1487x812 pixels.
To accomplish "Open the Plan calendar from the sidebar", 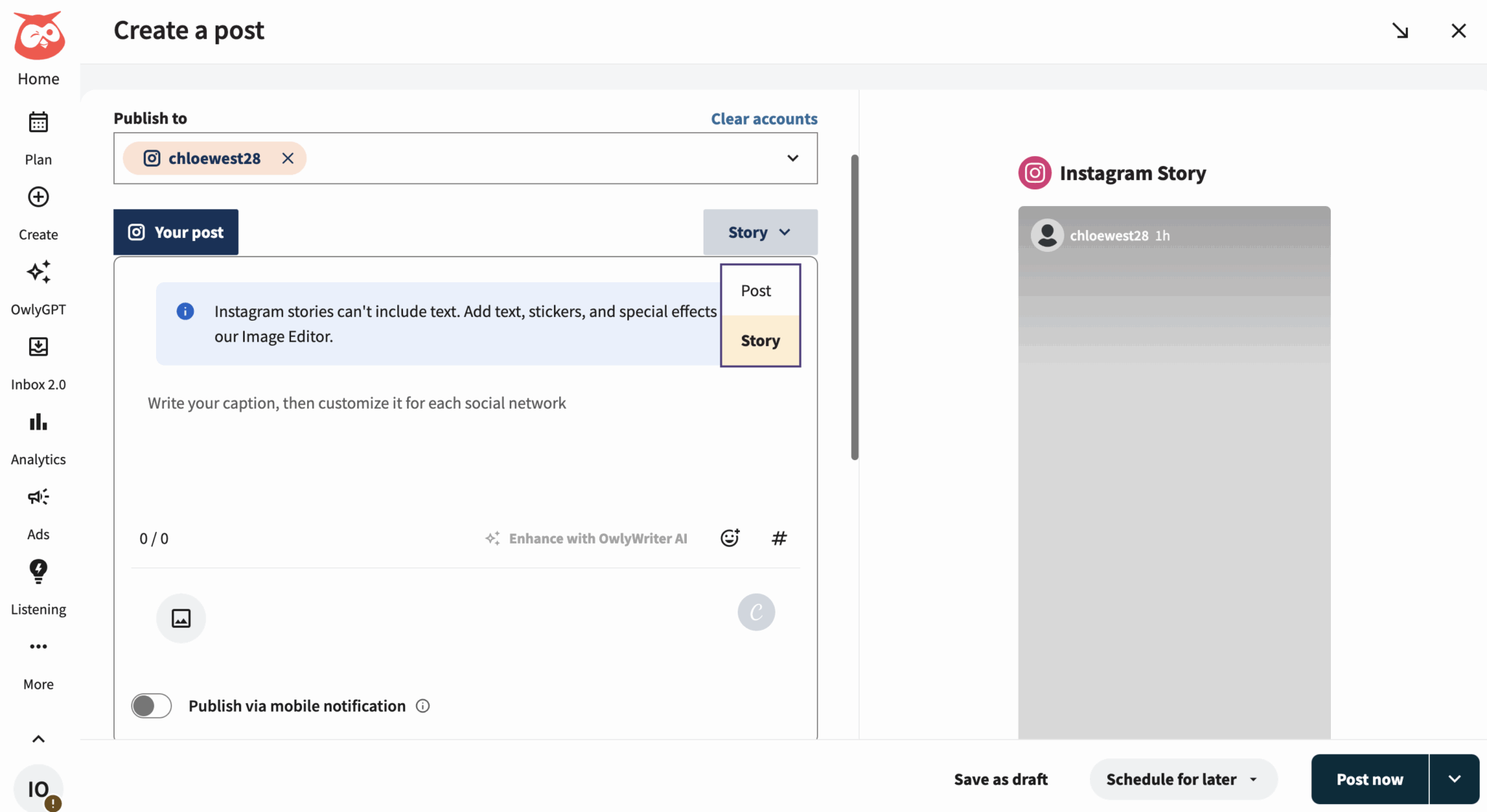I will [38, 122].
